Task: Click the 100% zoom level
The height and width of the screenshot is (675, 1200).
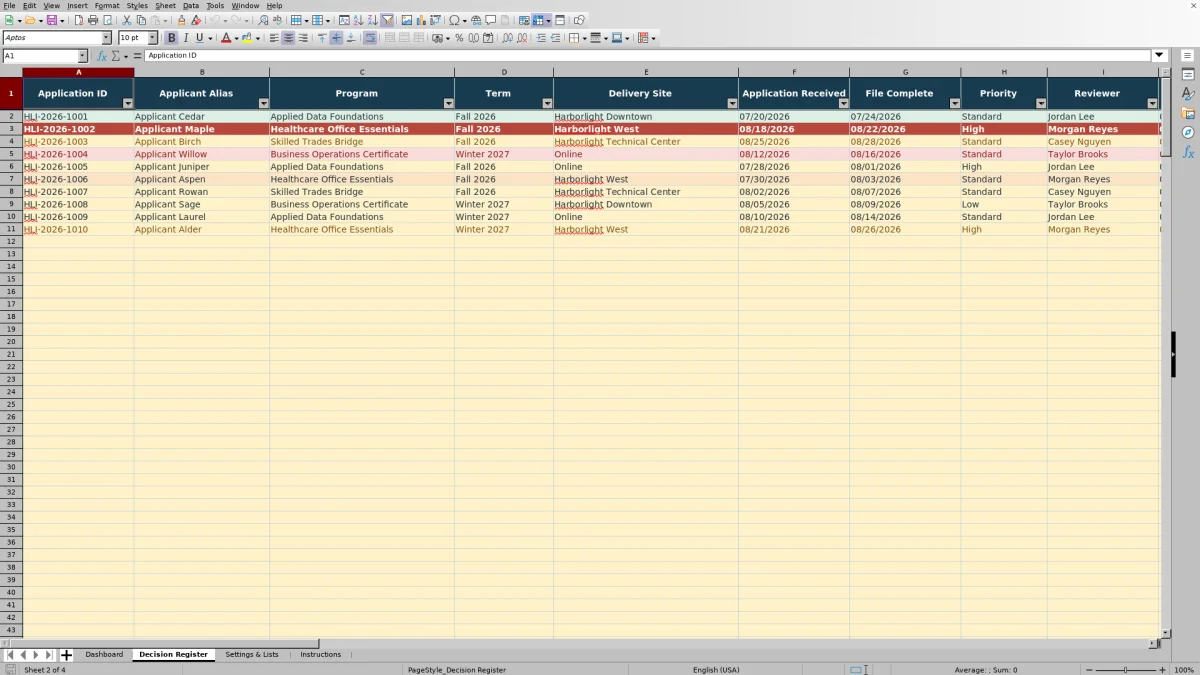Action: pos(1184,670)
